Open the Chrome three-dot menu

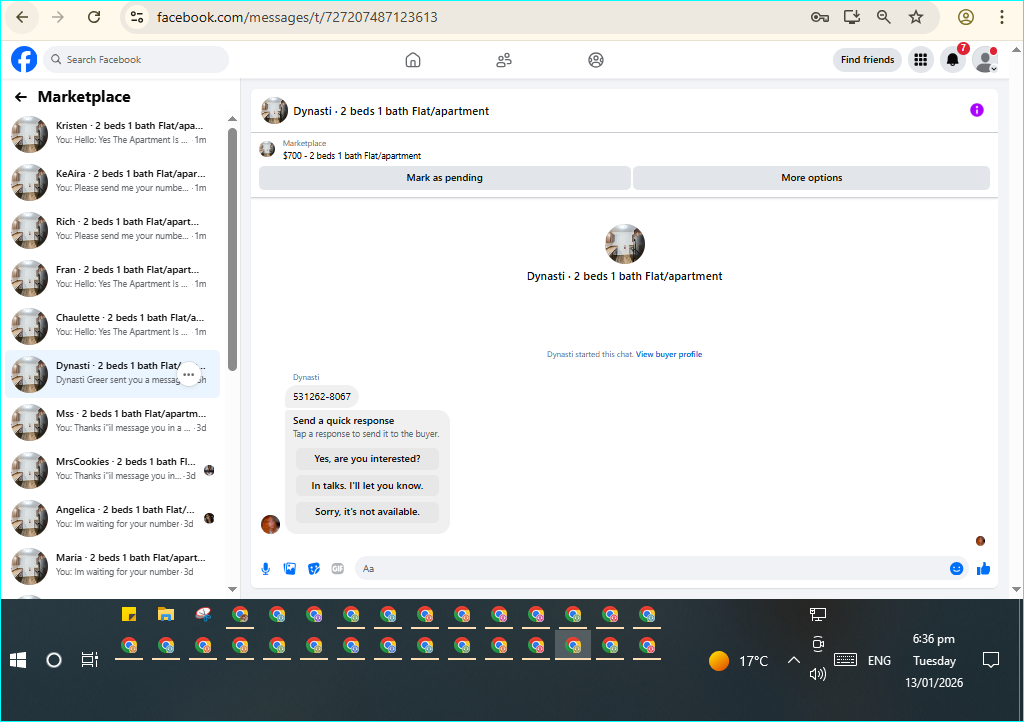[1002, 18]
